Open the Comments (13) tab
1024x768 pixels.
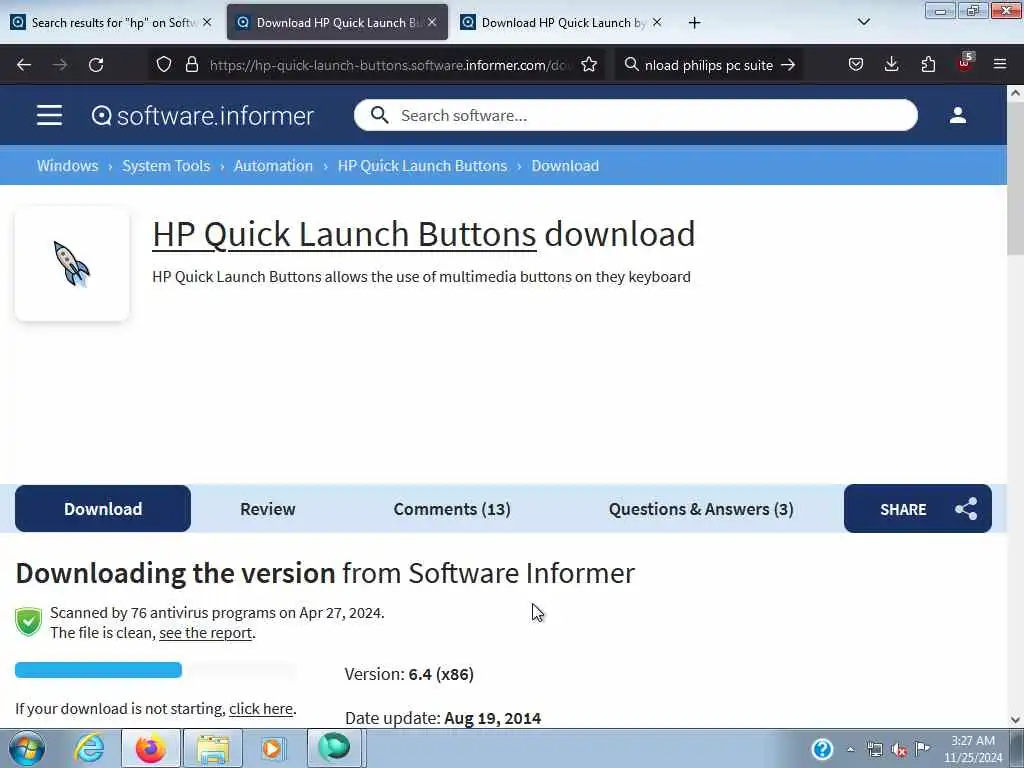(x=452, y=509)
